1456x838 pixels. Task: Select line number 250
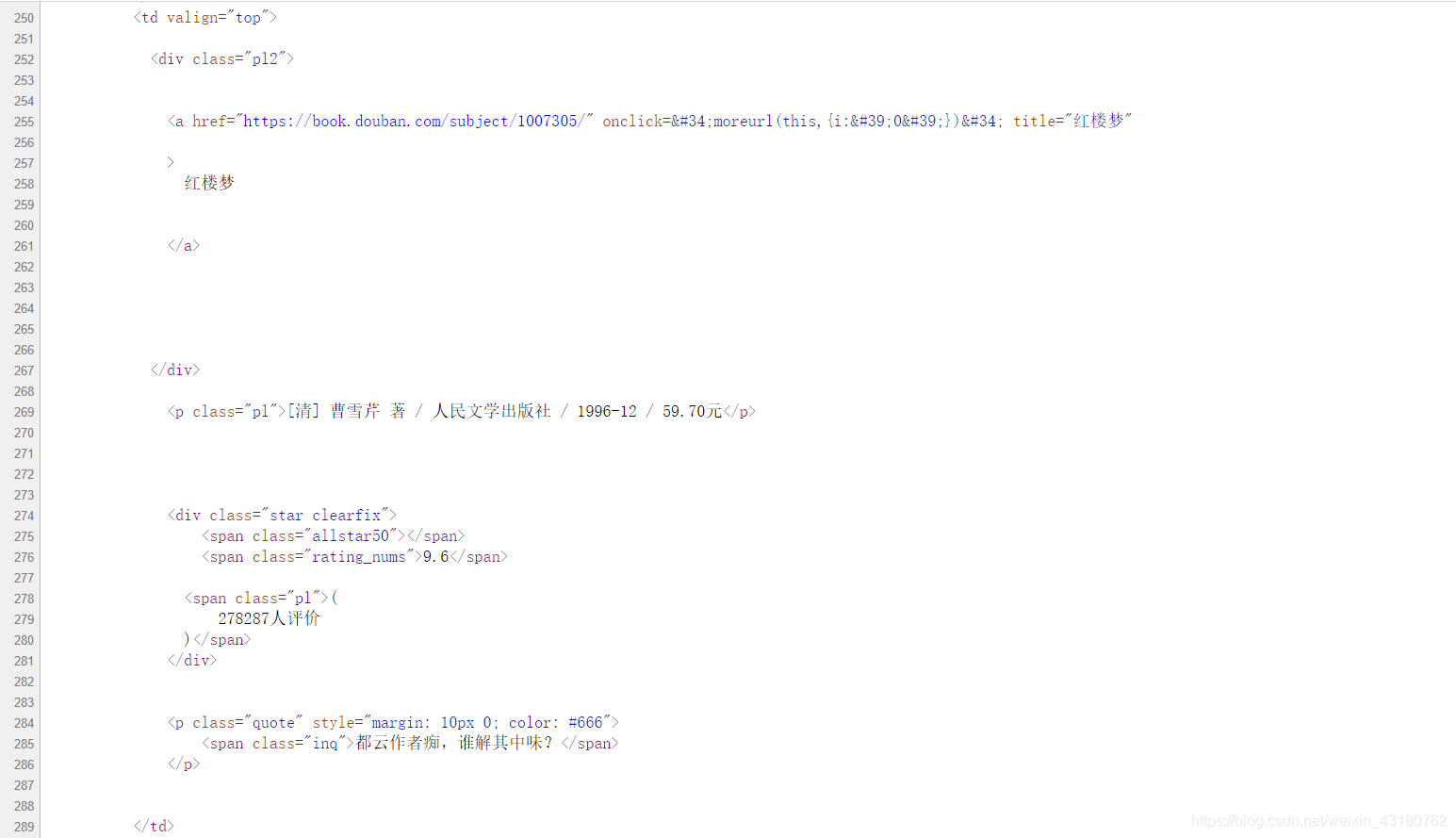pyautogui.click(x=24, y=18)
